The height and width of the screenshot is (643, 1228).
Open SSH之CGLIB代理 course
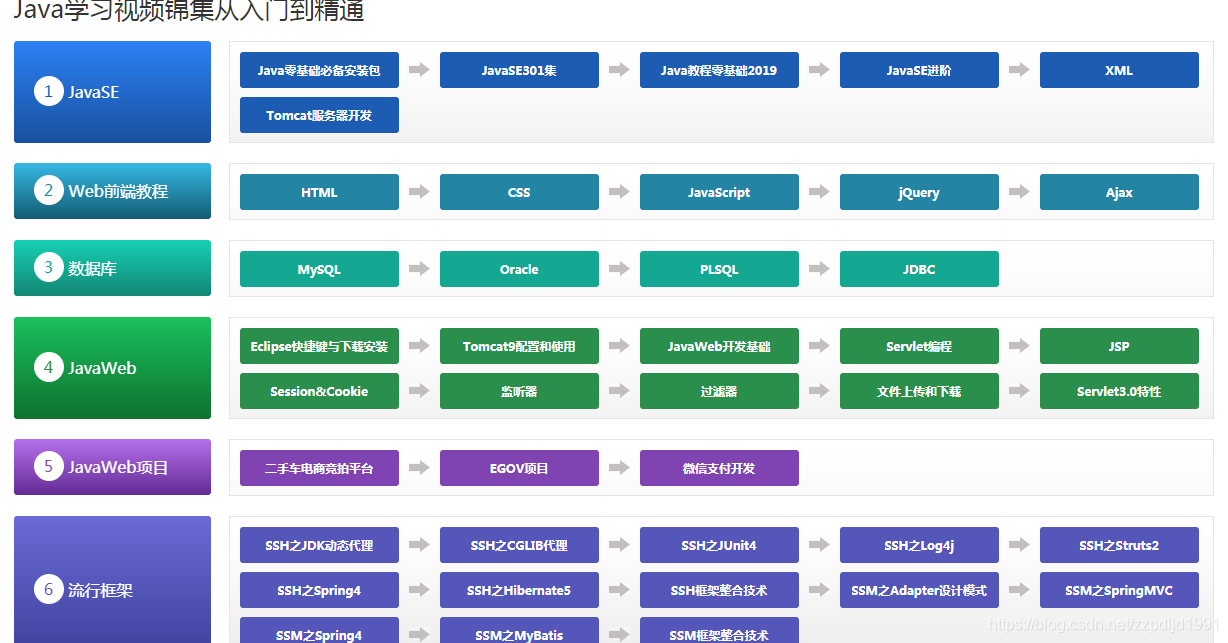tap(519, 545)
